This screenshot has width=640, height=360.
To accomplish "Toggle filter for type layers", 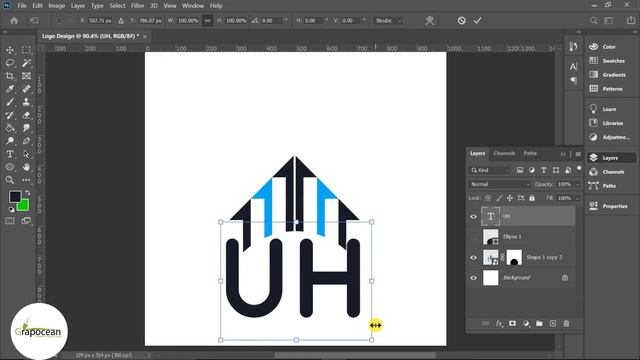I will click(x=544, y=170).
